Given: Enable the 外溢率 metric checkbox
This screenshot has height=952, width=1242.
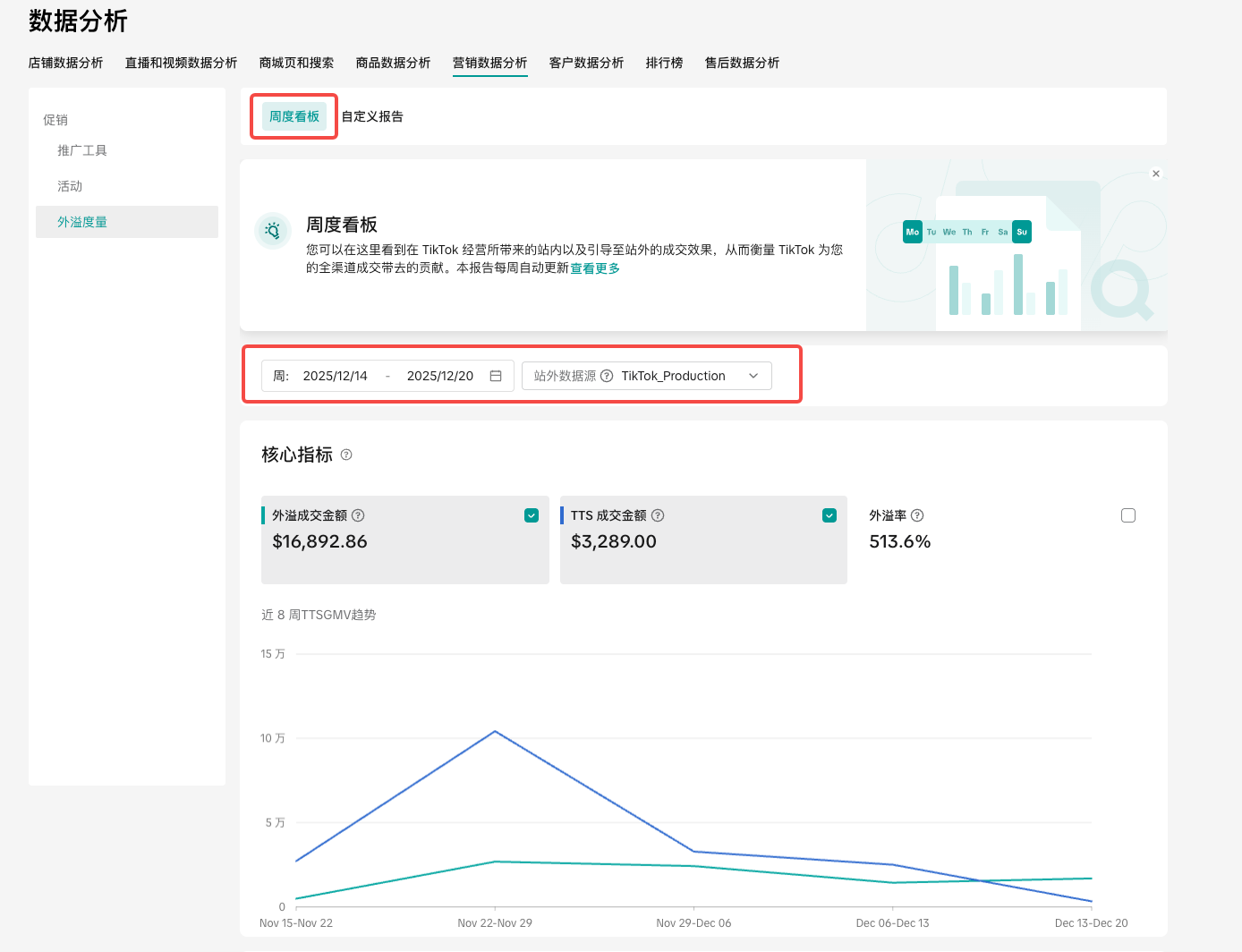Looking at the screenshot, I should point(1128,515).
